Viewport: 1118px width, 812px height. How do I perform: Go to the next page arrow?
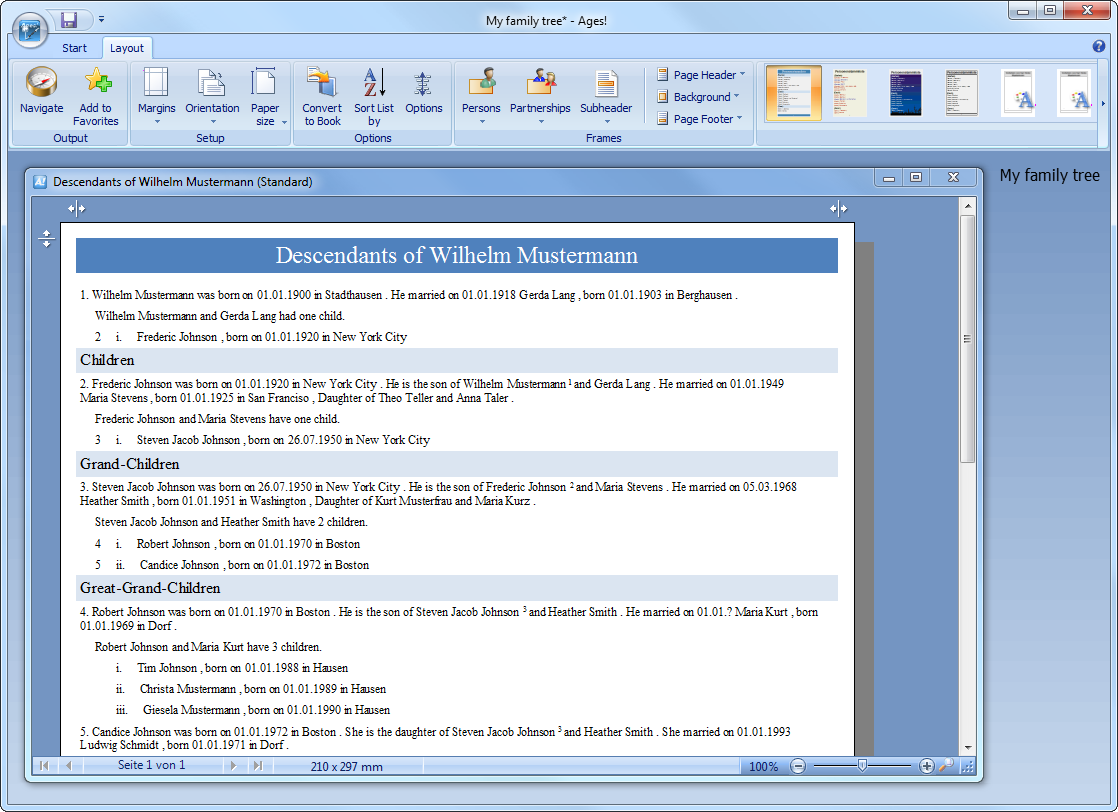point(233,766)
